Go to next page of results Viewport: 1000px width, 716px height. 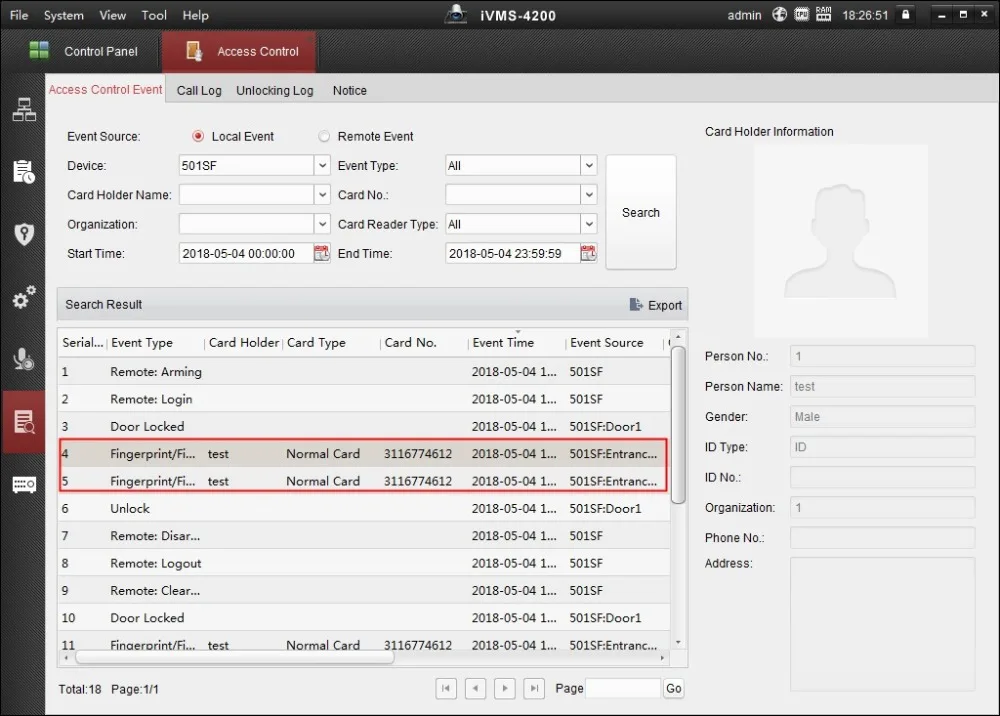[x=504, y=688]
